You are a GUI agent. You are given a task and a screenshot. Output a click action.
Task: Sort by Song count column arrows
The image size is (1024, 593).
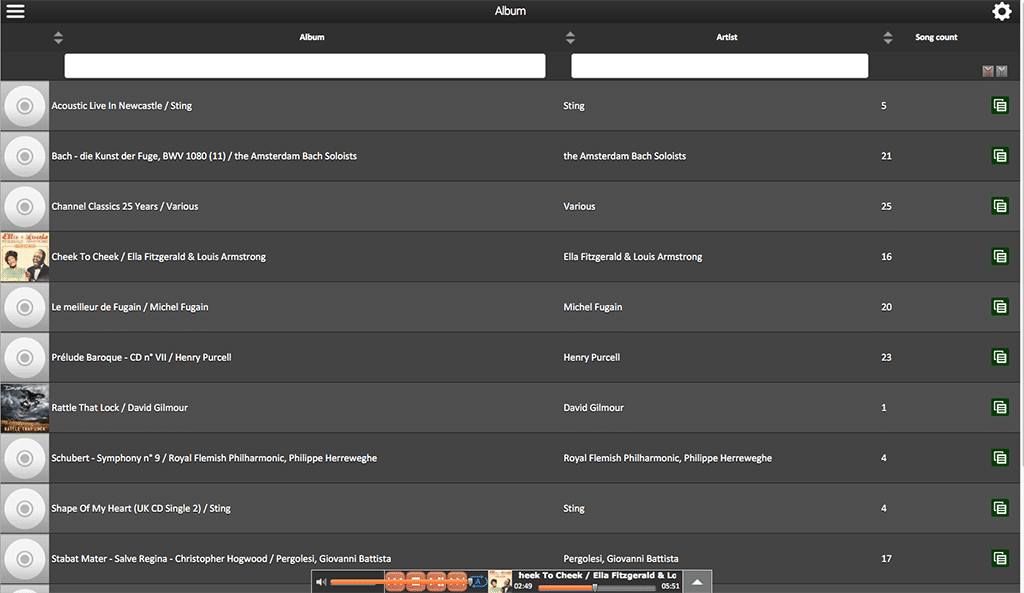(888, 37)
